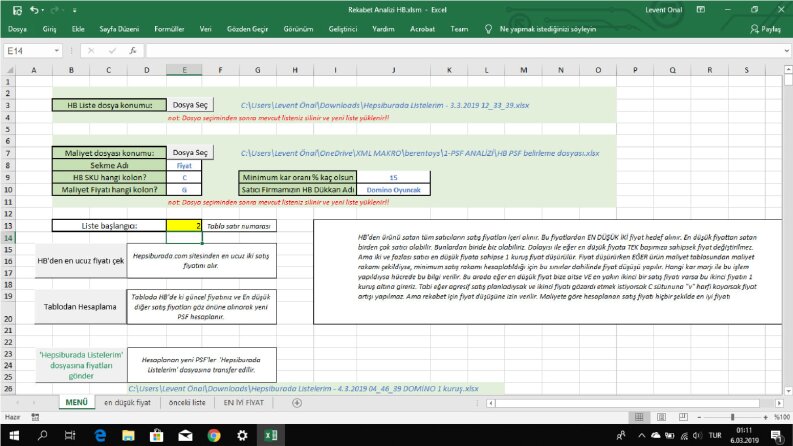Expand the Name Box dropdown arrow

[x=57, y=51]
